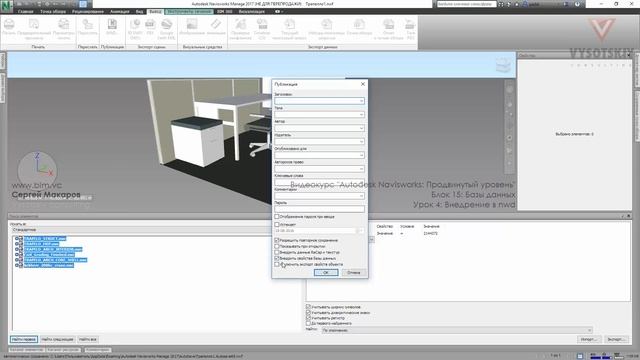Image resolution: width=640 pixels, height=360 pixels.
Task: Open the Искать в Стандартная dropdown
Action: click(x=141, y=230)
